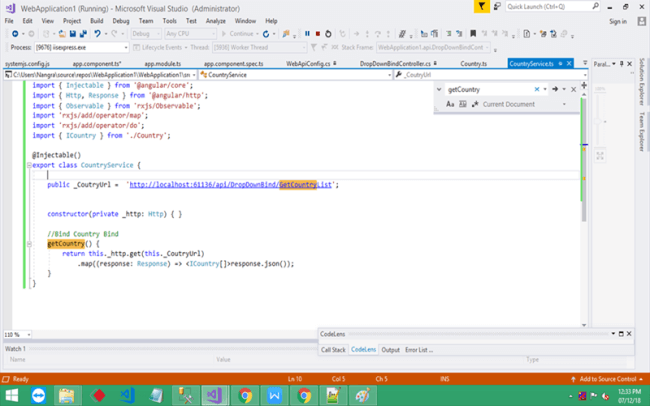Click the feedback smiley icon in title bar
The width and height of the screenshot is (650, 406).
tap(497, 6)
